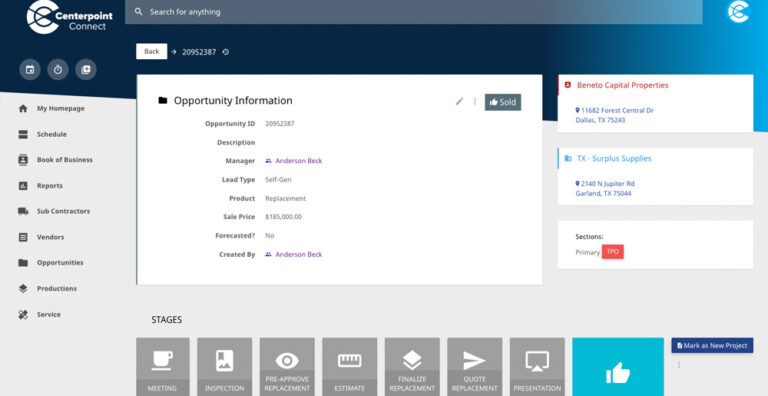Select the thumbs-up sold stage tile

(618, 367)
